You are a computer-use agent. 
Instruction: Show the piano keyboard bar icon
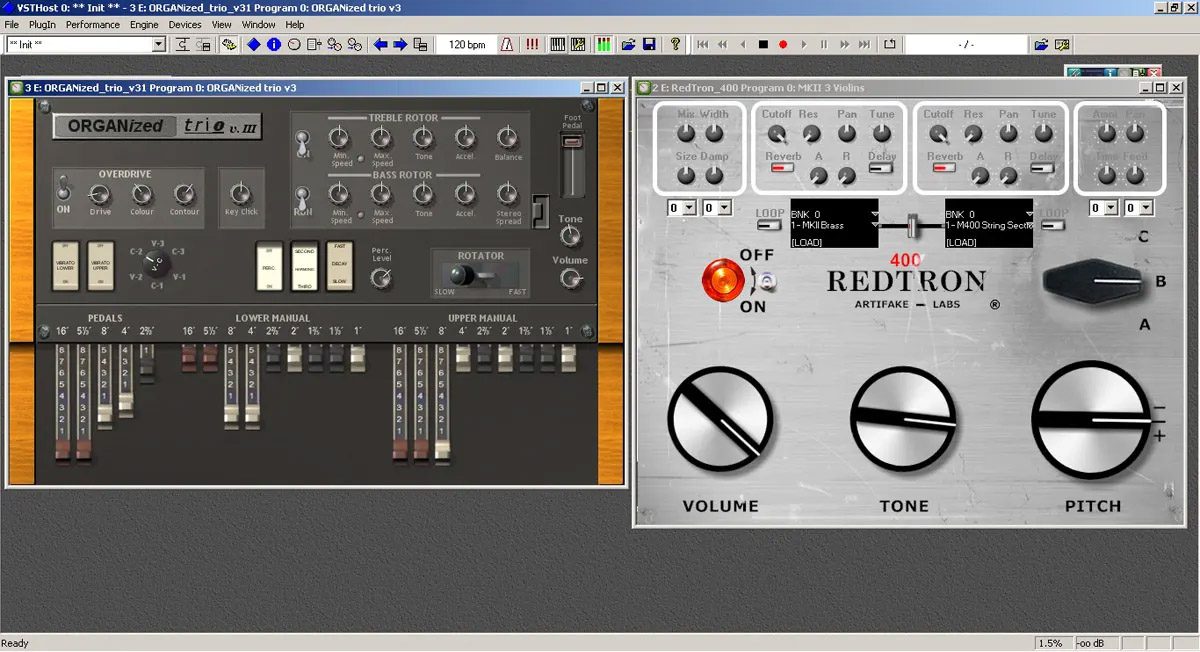click(x=558, y=45)
